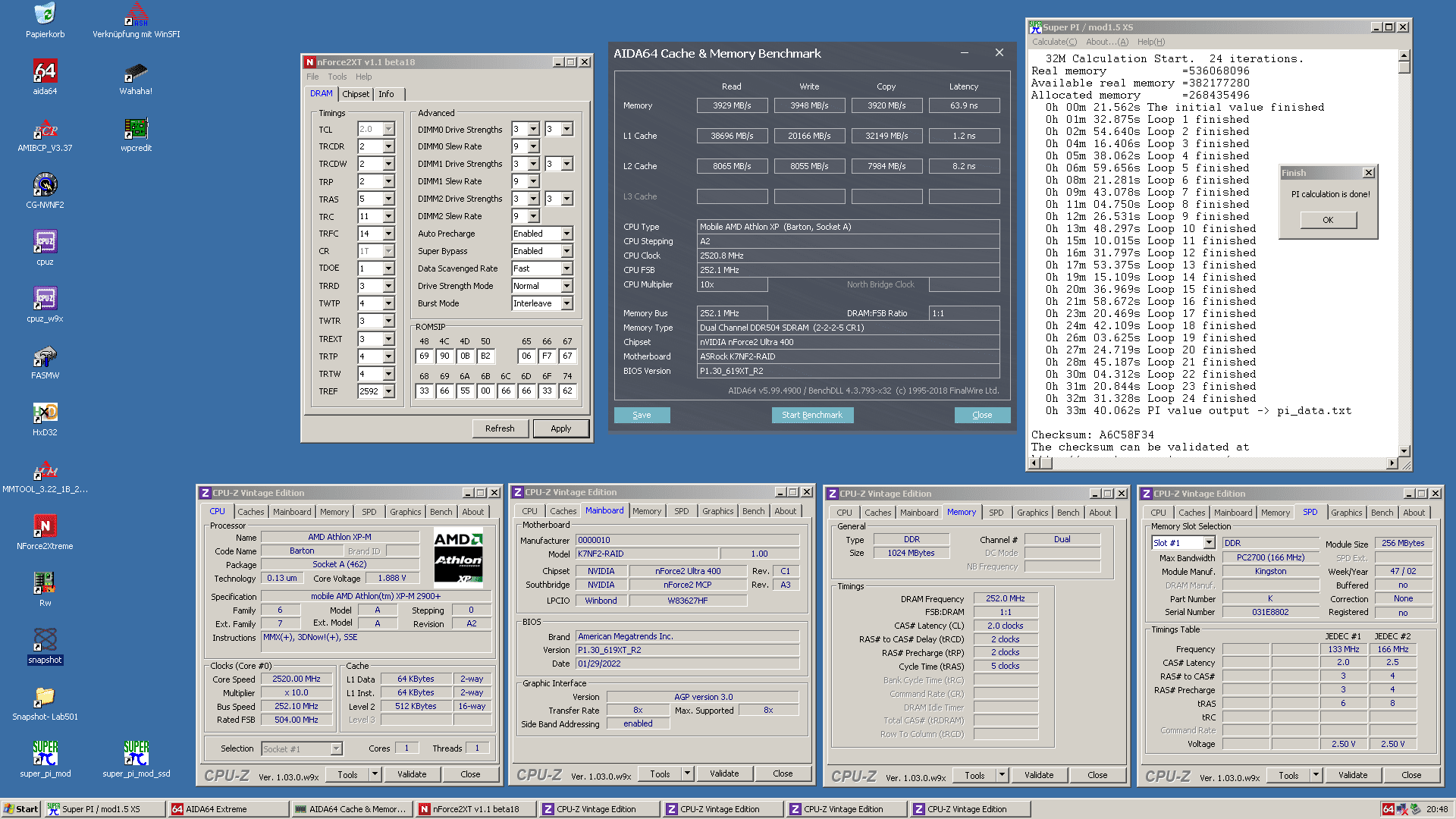Open Calculate menu in Super PI

pos(1054,42)
